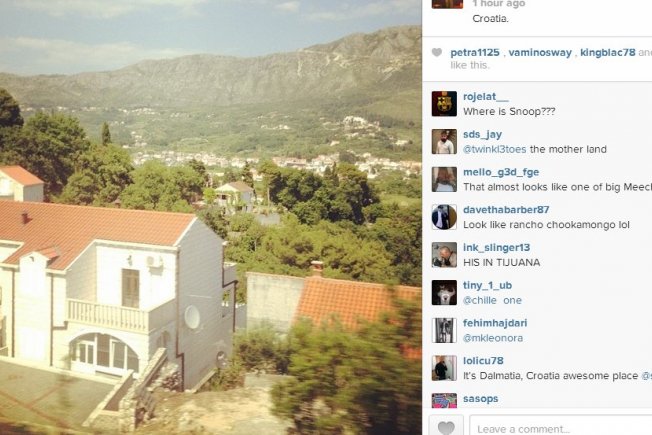Open kingblac78 username link
Image resolution: width=652 pixels, height=435 pixels.
click(x=608, y=52)
